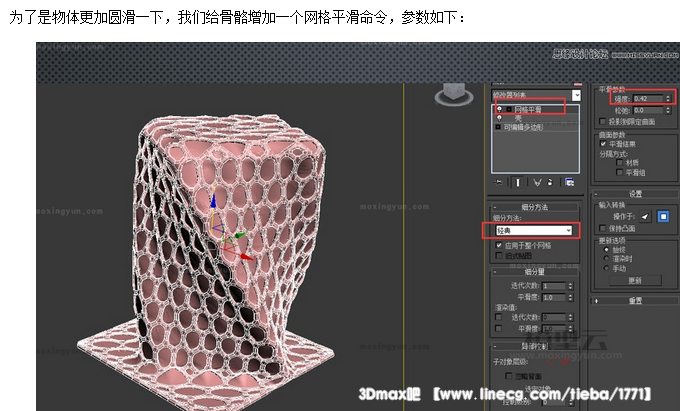Click Remove Modifier trash icon
The width and height of the screenshot is (680, 411).
click(x=551, y=182)
